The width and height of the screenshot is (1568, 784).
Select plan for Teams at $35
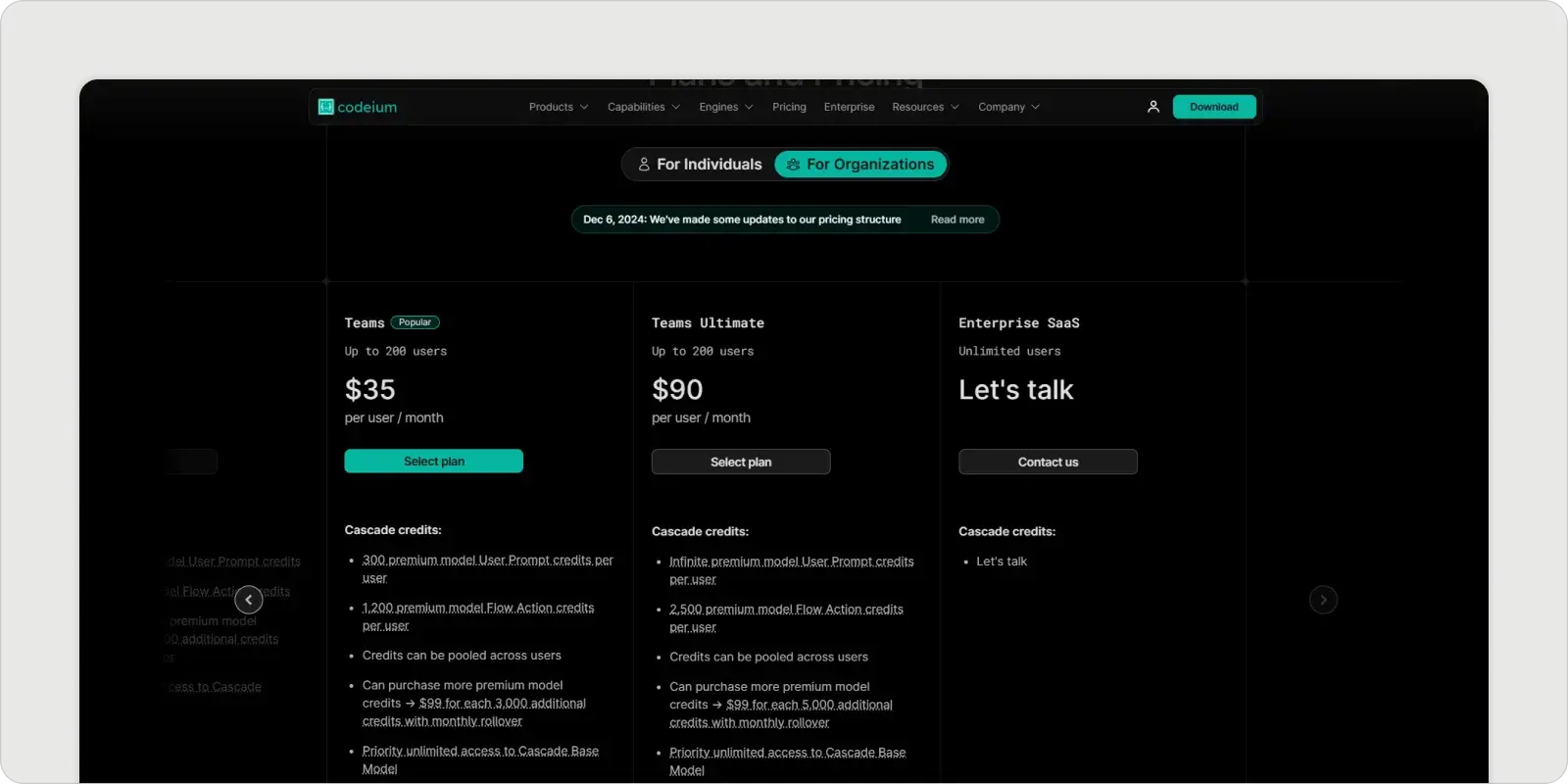[x=433, y=462]
